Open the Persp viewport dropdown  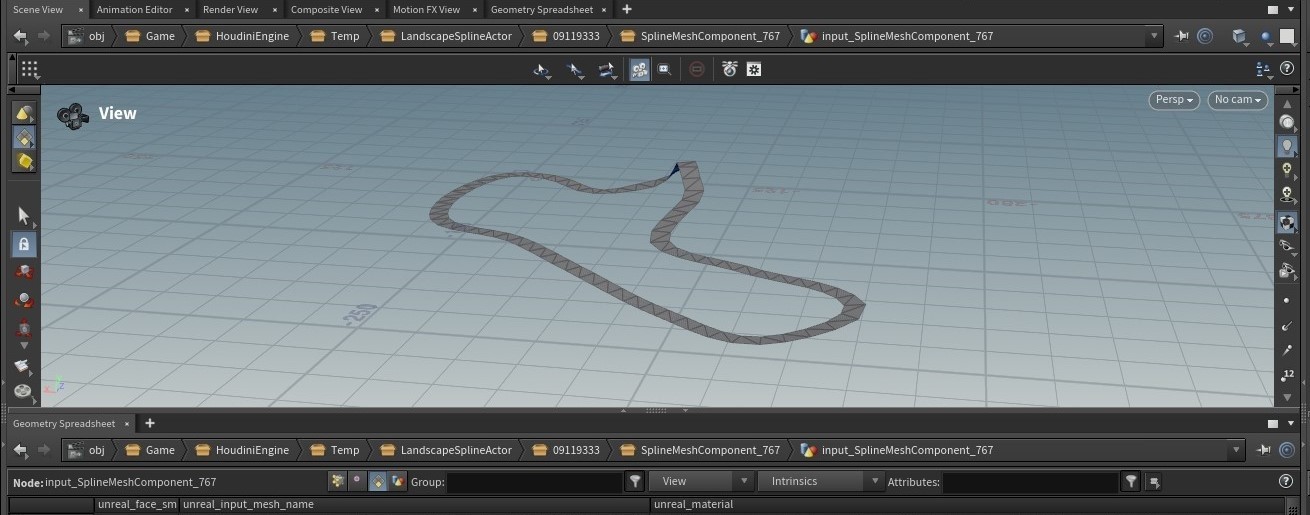click(x=1174, y=100)
